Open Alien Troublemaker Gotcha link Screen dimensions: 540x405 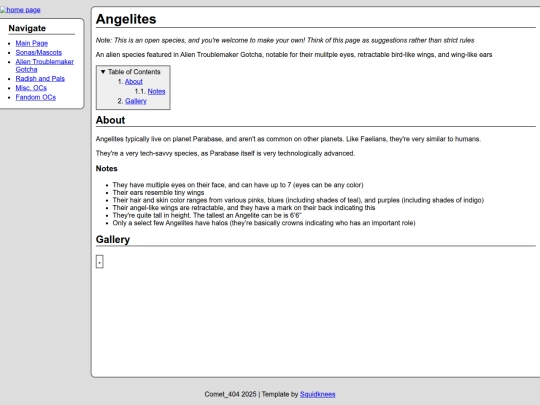(44, 65)
